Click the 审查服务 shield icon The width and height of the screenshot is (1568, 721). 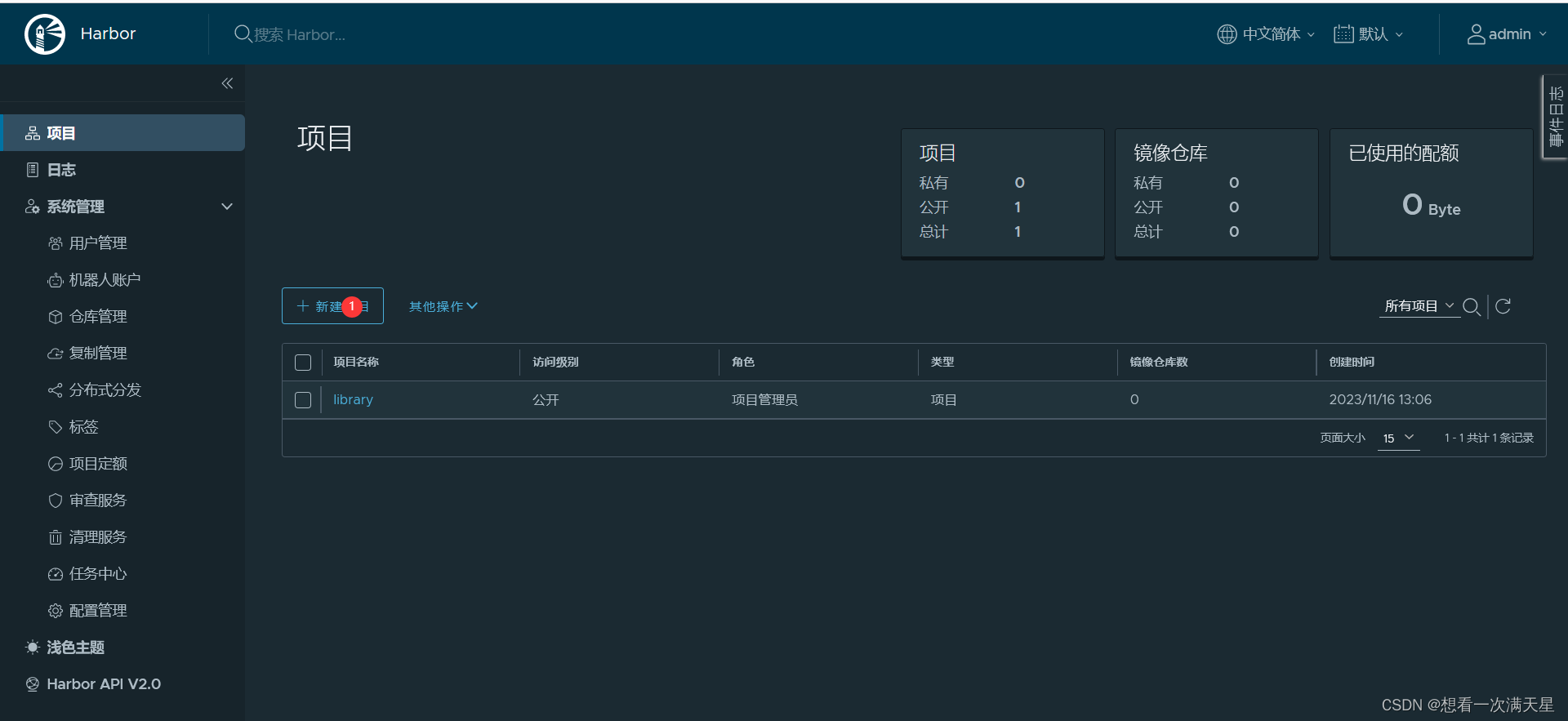point(56,501)
